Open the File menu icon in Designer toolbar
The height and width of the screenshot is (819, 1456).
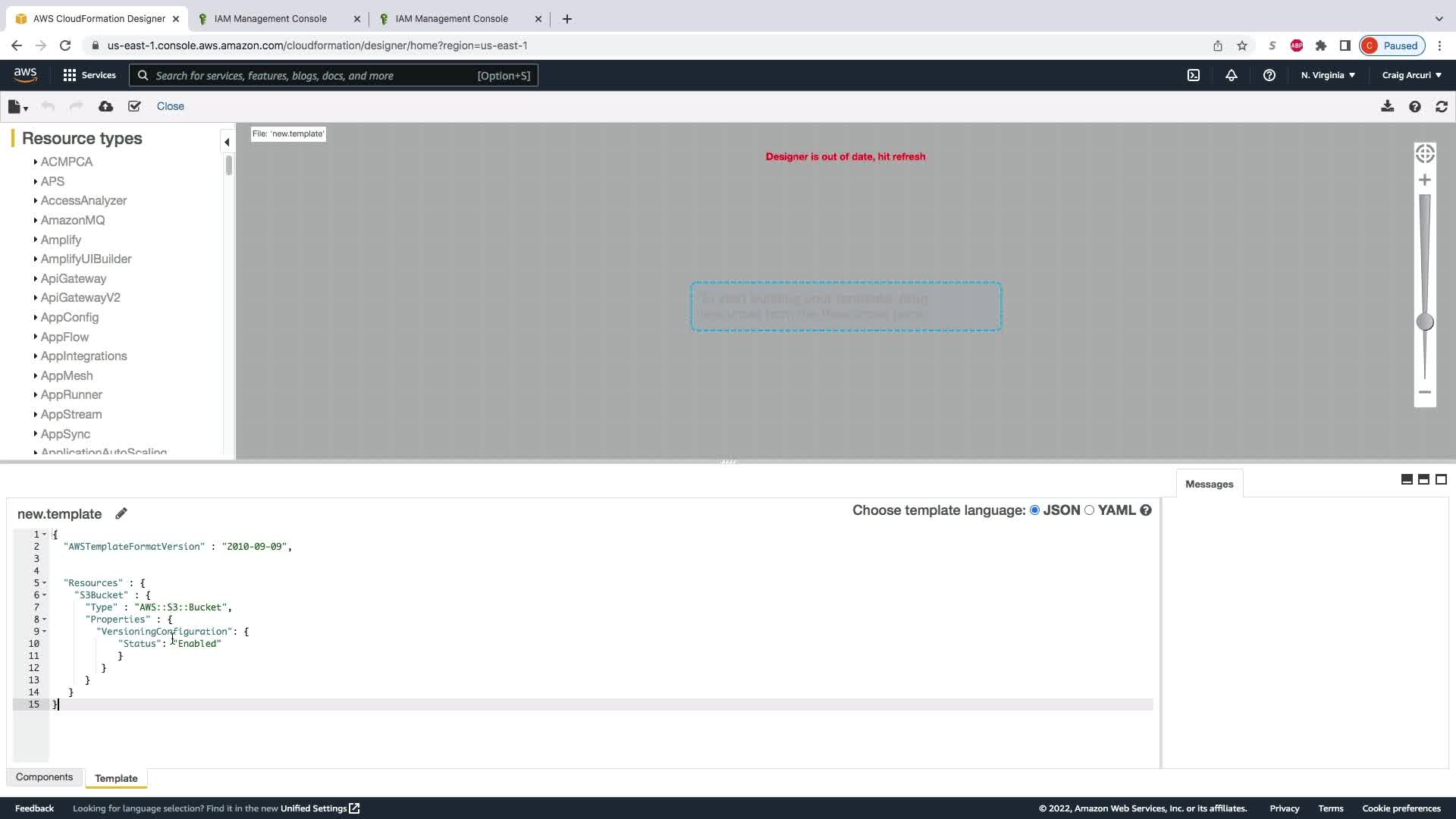tap(17, 107)
